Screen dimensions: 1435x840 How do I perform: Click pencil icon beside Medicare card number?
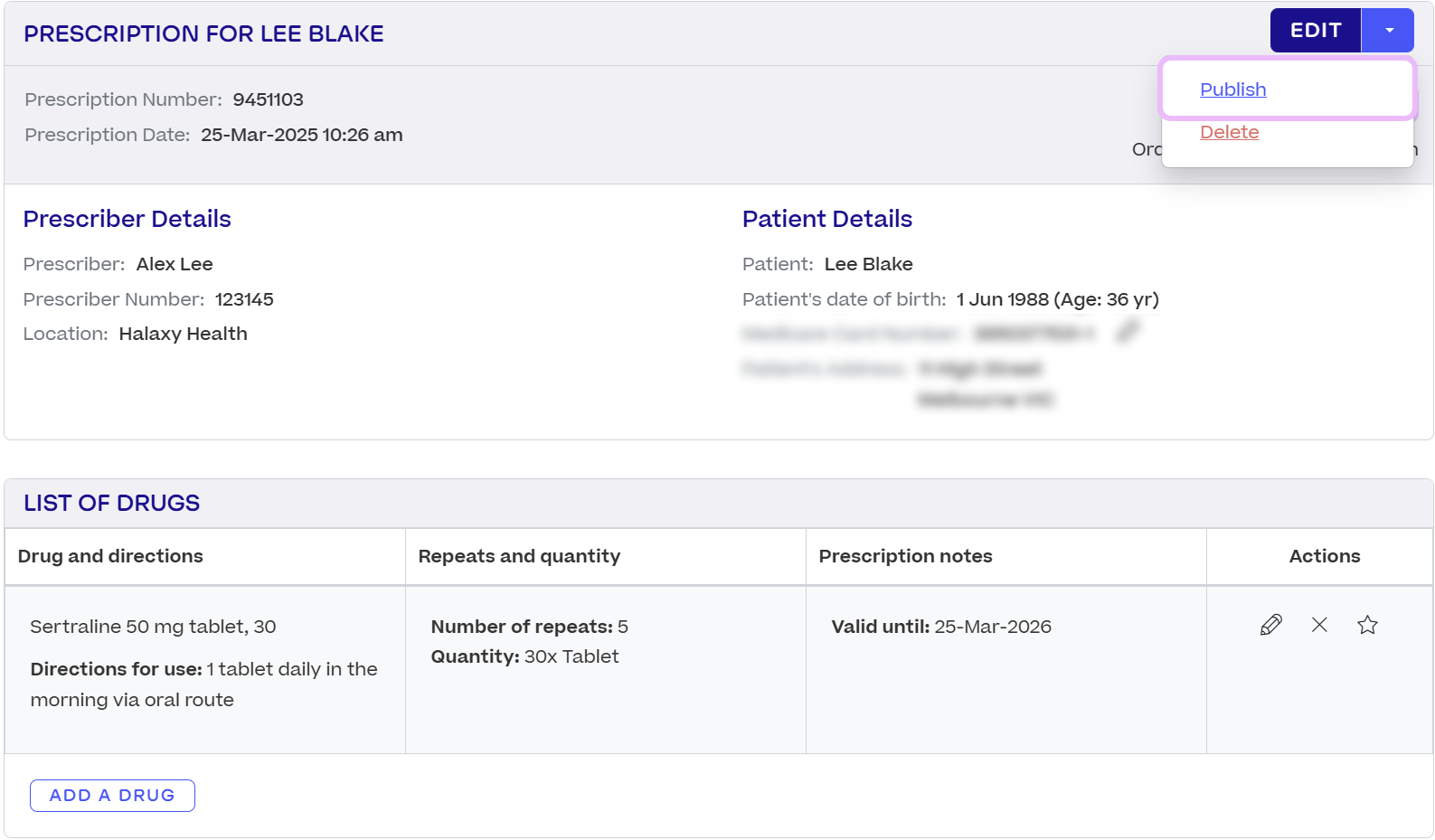(x=1127, y=332)
